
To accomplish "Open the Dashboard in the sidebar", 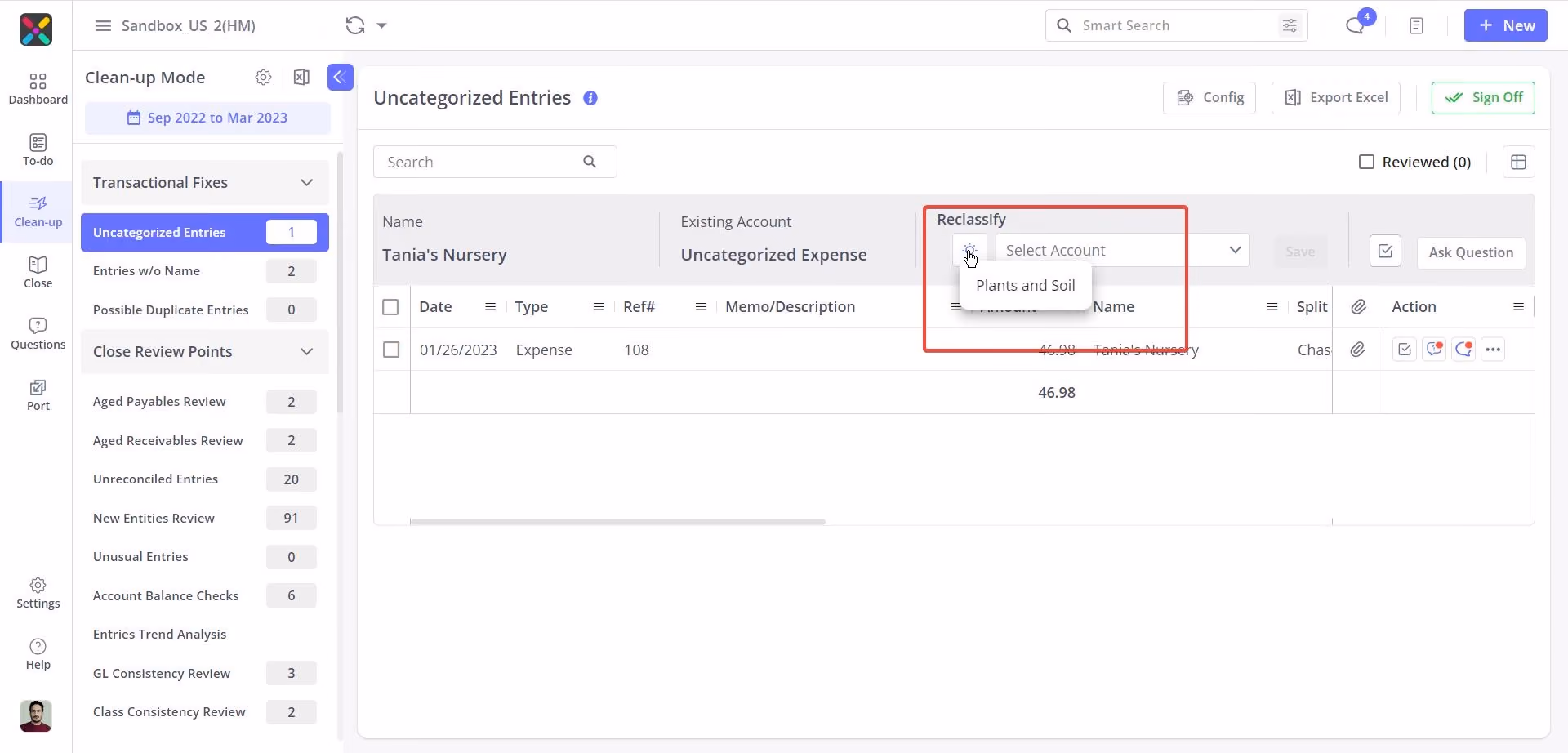I will [x=38, y=89].
